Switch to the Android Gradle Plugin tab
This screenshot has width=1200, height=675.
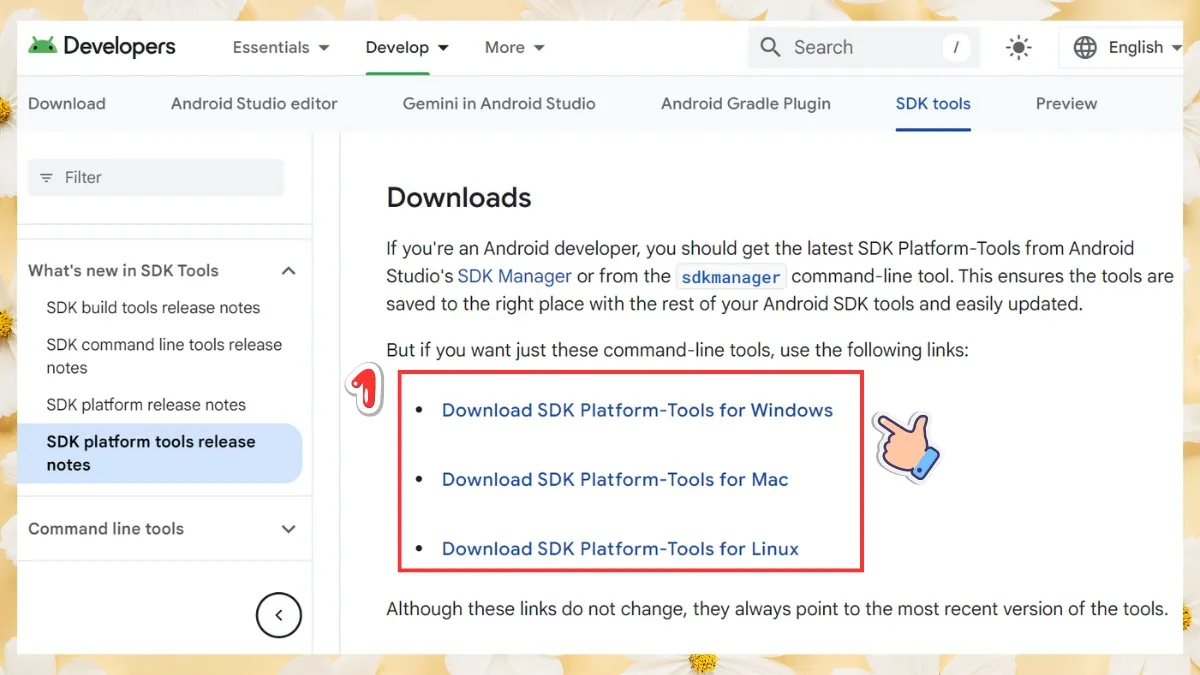[744, 103]
